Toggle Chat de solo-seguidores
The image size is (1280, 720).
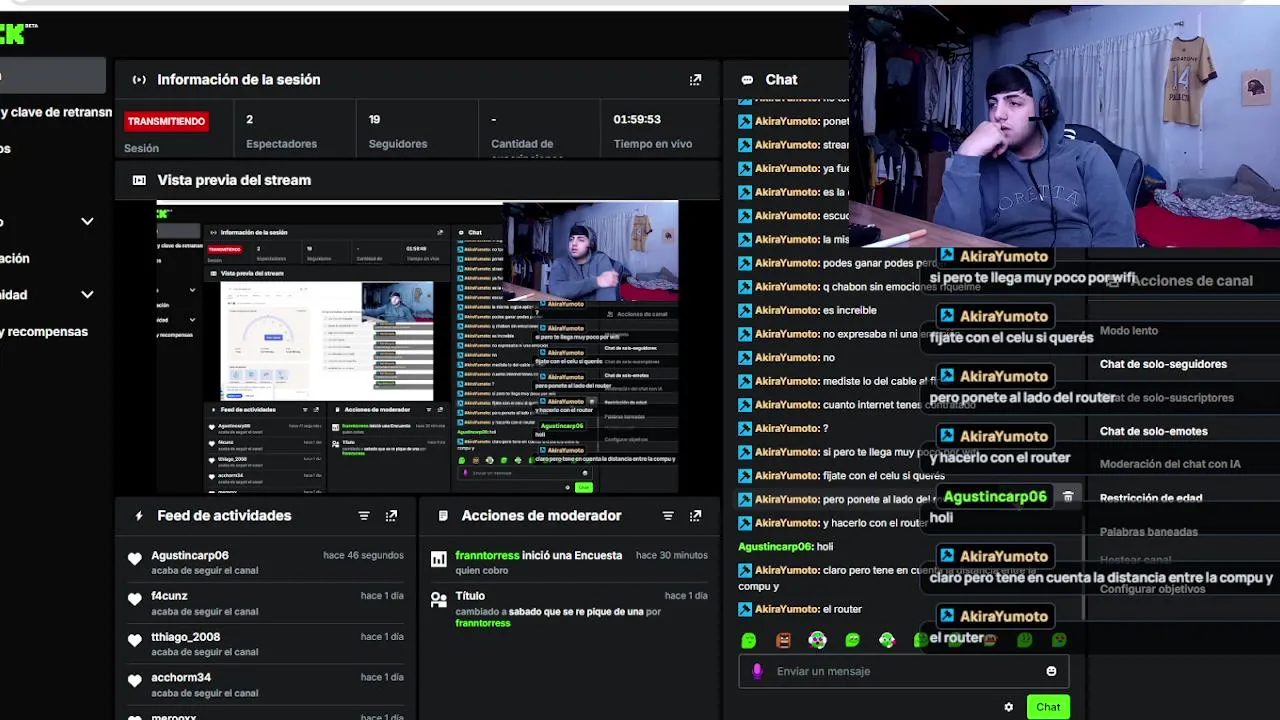click(1163, 364)
